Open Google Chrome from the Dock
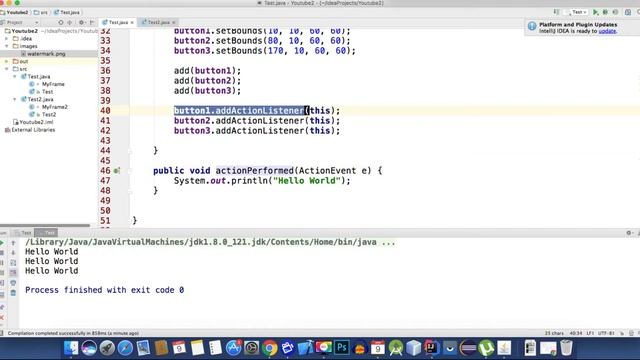The width and height of the screenshot is (640, 360). click(269, 348)
